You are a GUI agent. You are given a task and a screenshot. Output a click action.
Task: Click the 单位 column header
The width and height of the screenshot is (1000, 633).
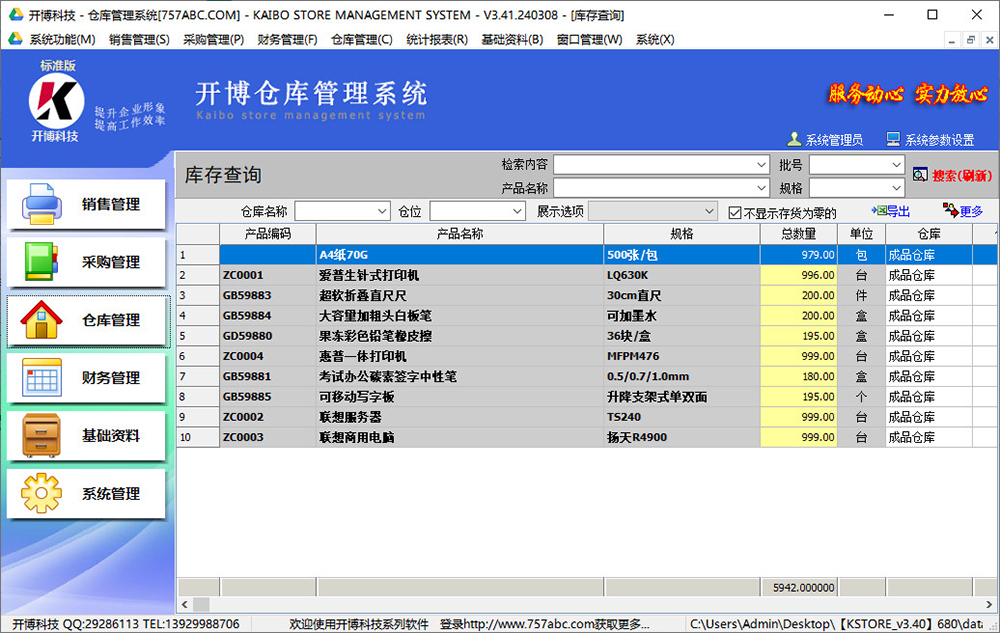coord(862,234)
